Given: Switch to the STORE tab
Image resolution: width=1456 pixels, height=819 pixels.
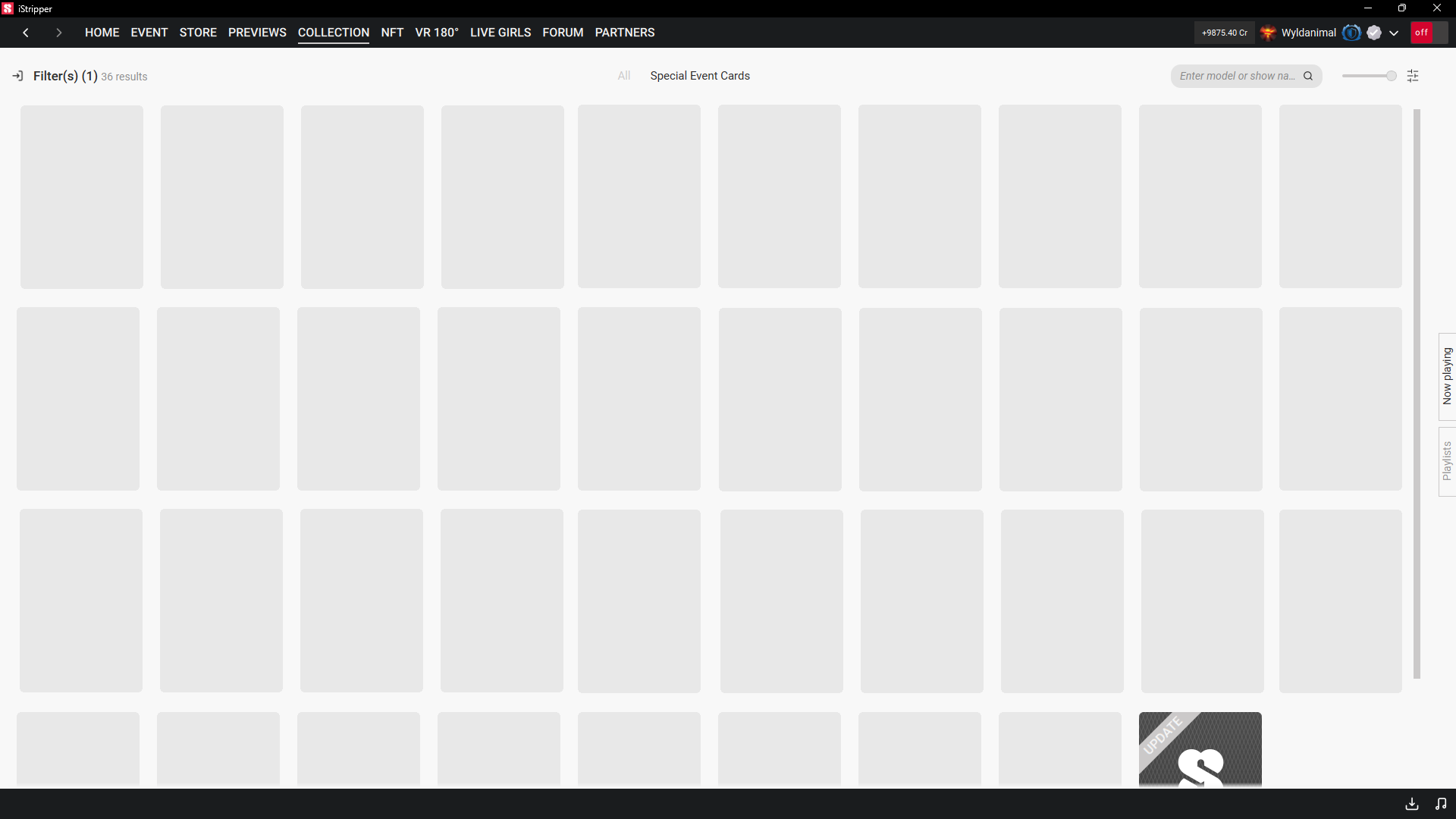Looking at the screenshot, I should (198, 33).
